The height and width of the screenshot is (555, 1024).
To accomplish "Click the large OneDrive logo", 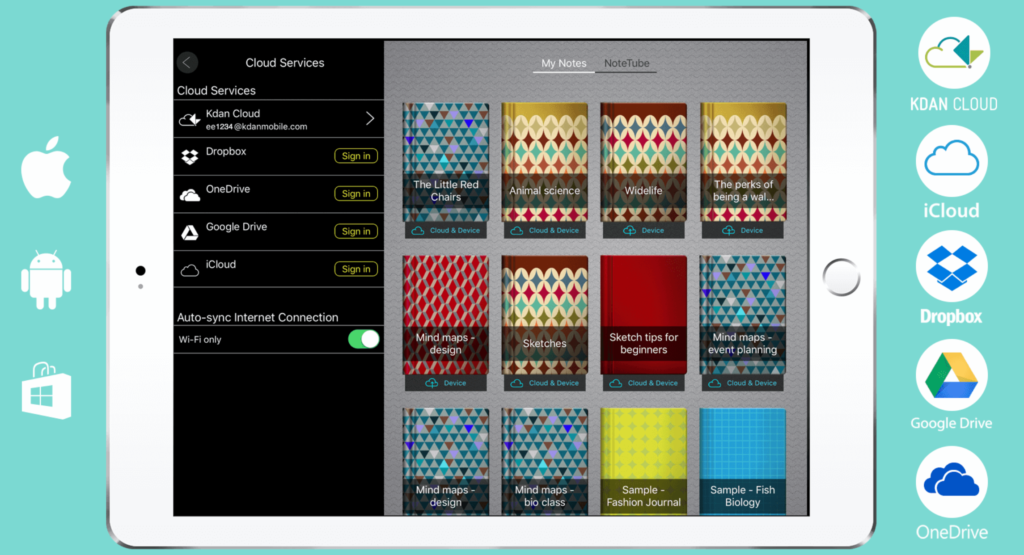I will point(952,482).
